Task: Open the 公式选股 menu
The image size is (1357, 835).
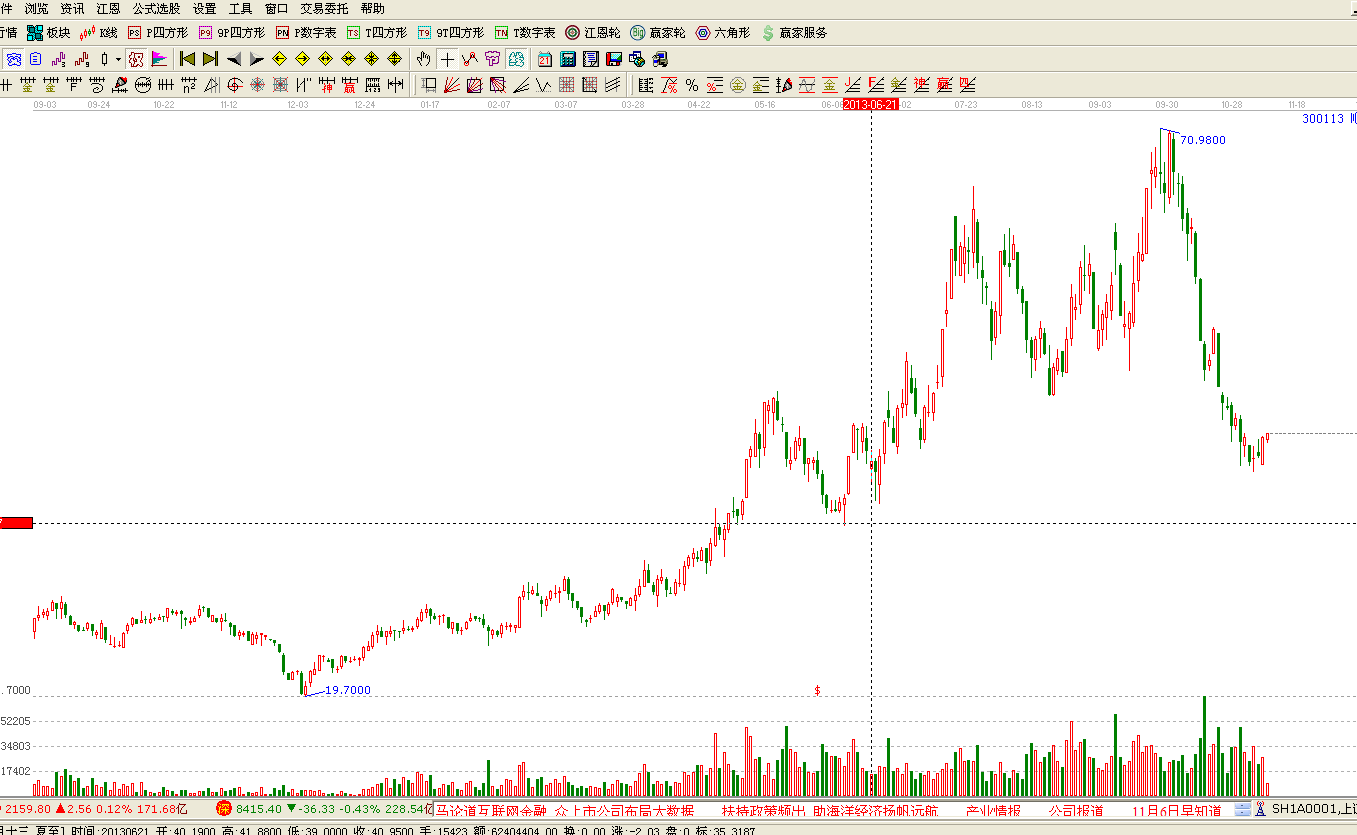Action: (x=157, y=8)
